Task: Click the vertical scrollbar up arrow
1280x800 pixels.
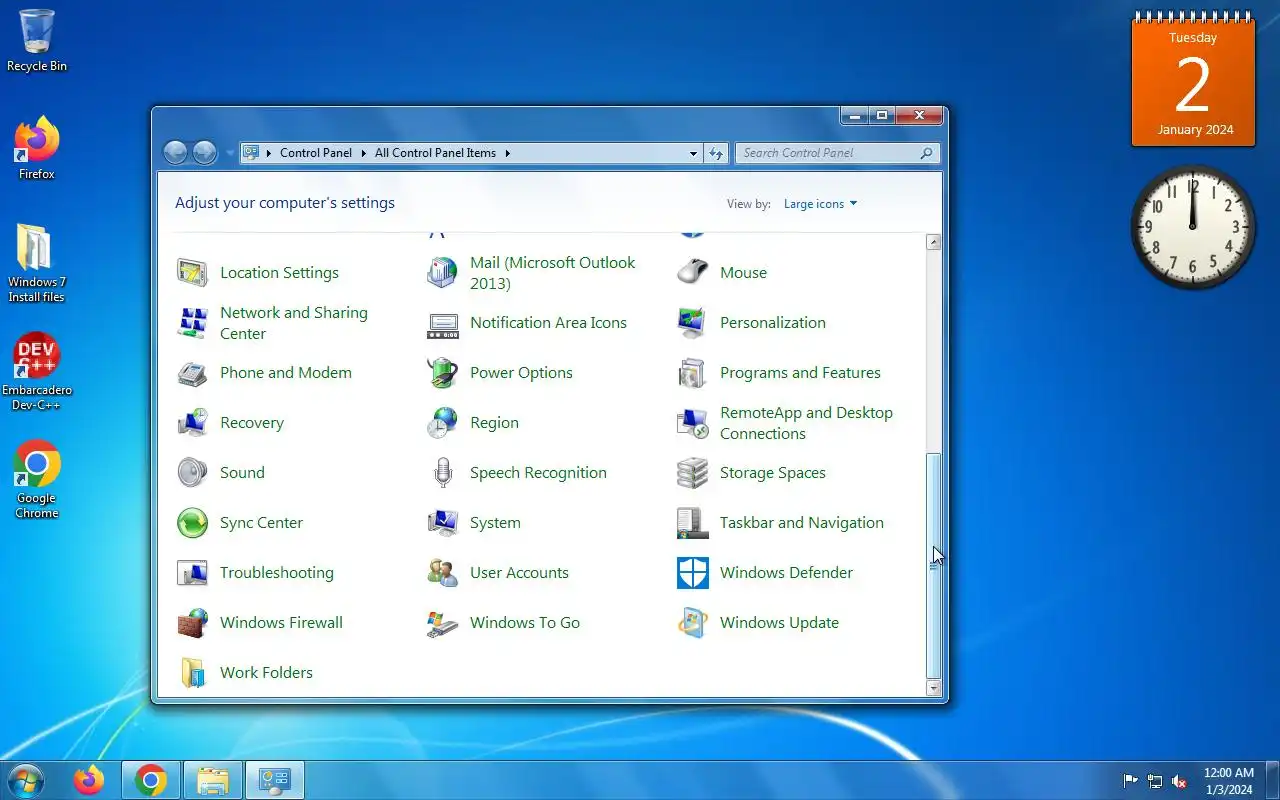Action: (934, 242)
